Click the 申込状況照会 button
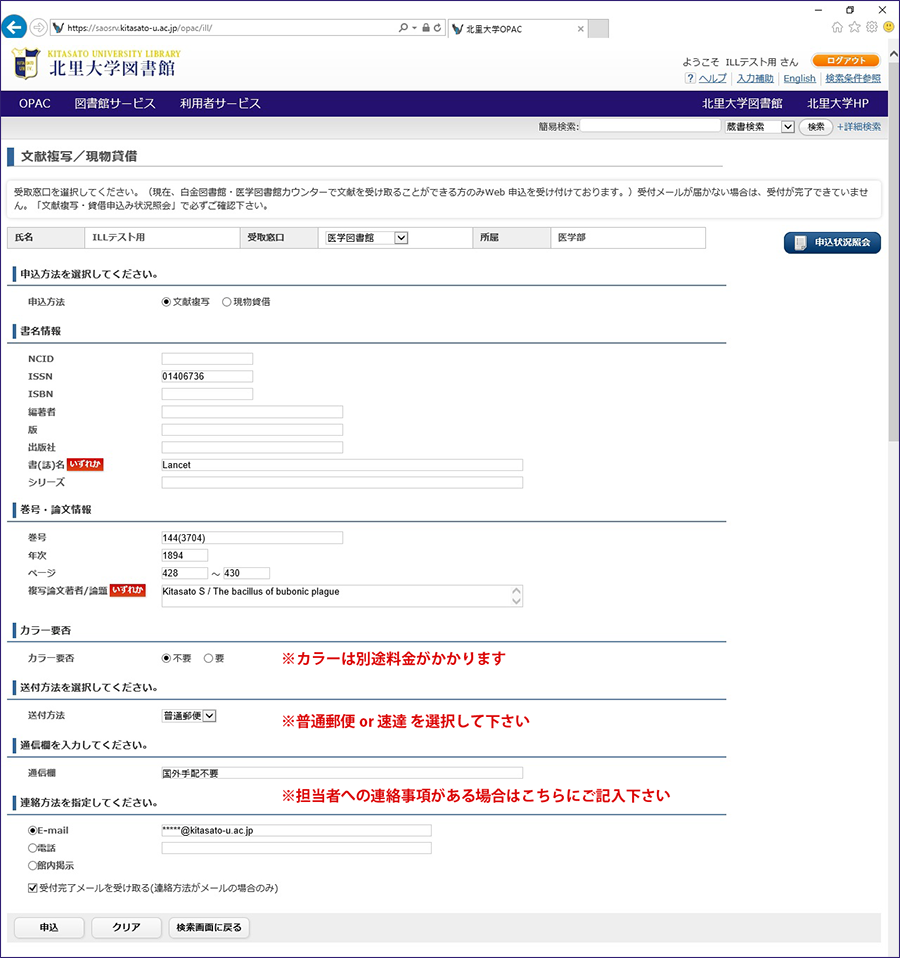 pos(832,243)
